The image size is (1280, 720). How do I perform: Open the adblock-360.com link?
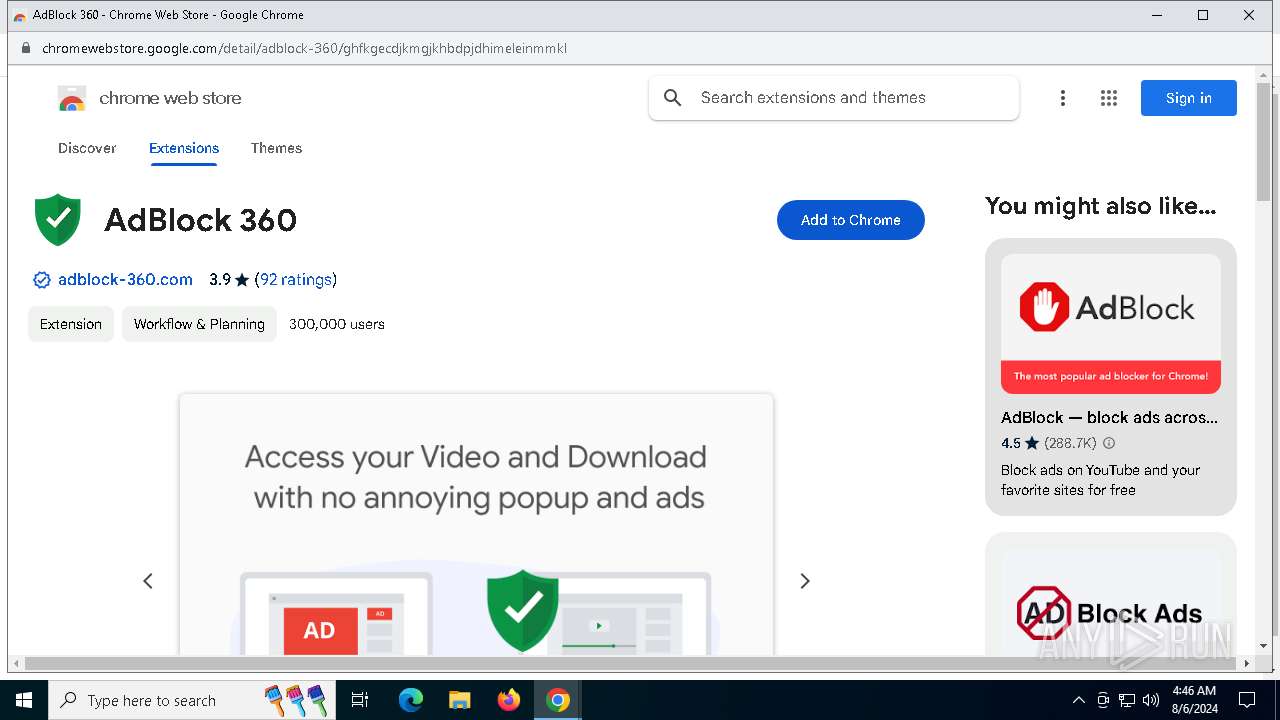coord(125,280)
